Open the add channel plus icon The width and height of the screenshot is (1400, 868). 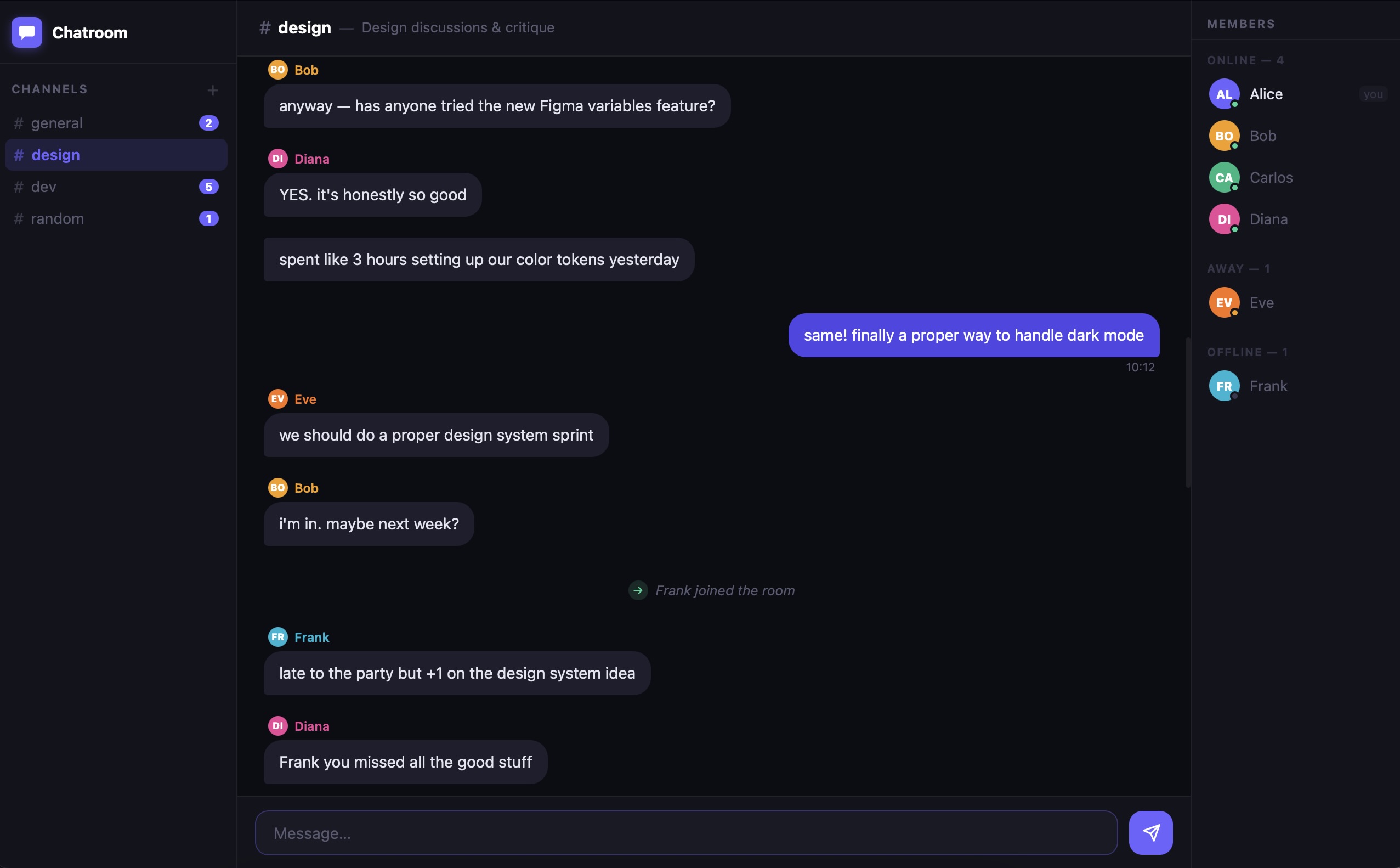pyautogui.click(x=212, y=89)
